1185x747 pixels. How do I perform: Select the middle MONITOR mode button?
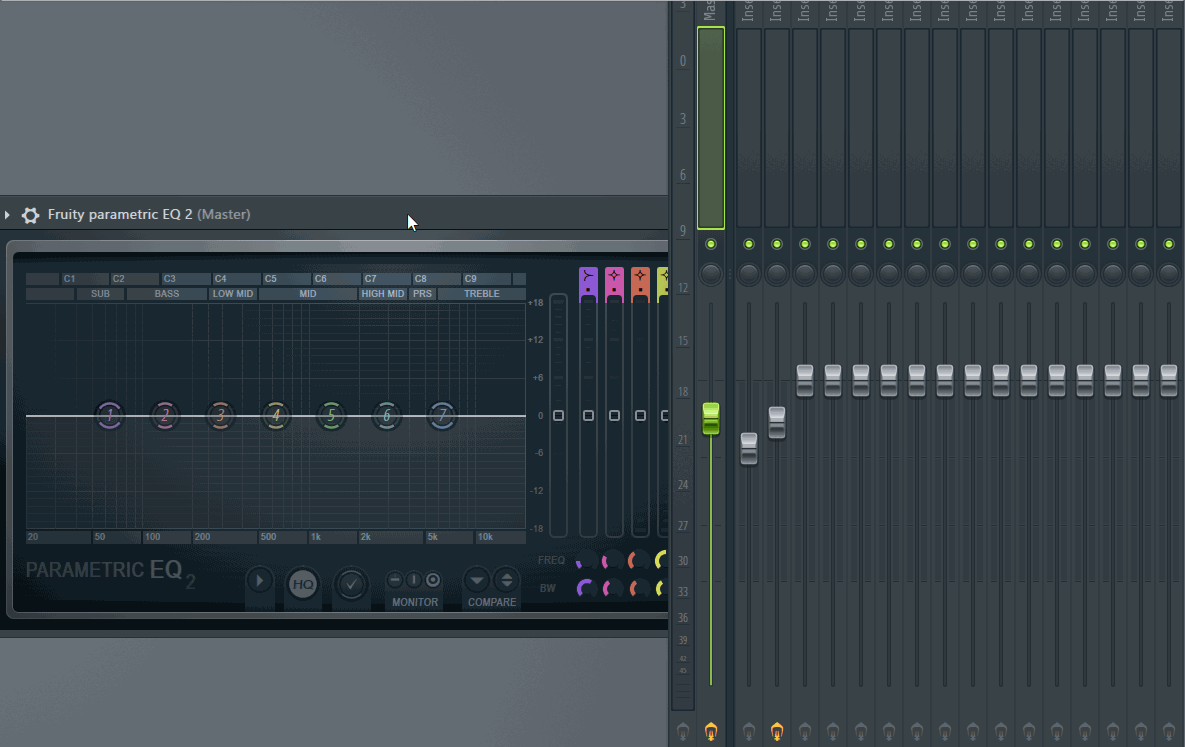tap(413, 580)
